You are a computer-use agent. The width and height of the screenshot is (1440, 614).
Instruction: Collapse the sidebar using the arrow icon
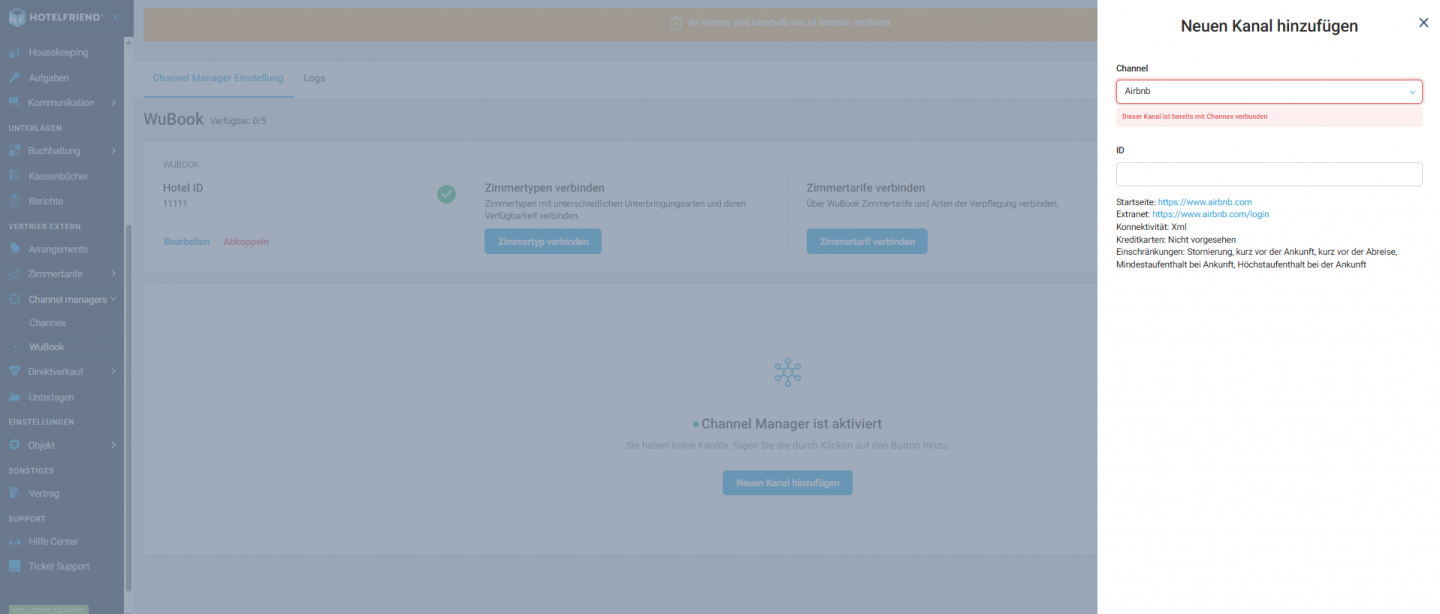(116, 18)
